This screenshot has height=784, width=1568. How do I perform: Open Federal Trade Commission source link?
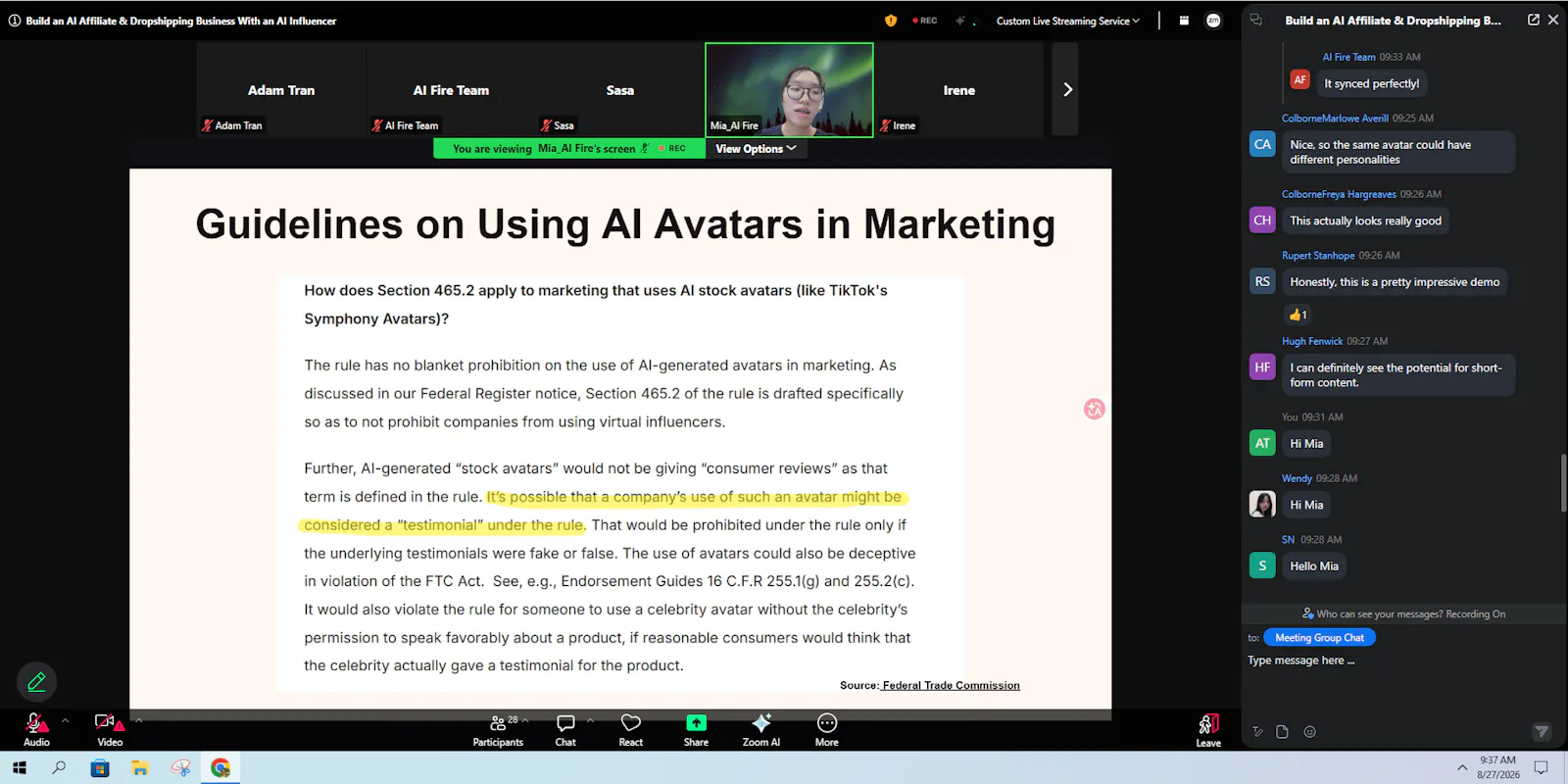coord(951,685)
